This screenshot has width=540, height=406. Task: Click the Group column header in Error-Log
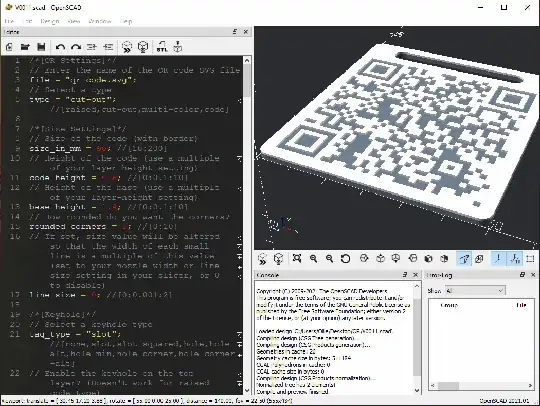pos(449,305)
